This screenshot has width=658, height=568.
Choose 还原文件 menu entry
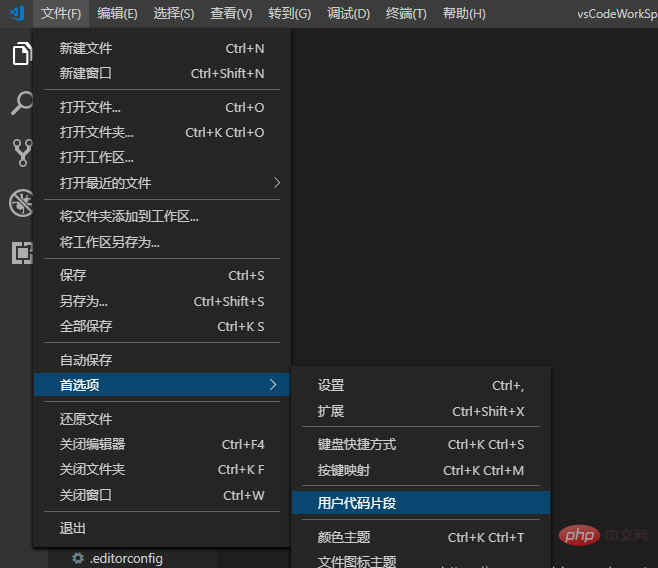pyautogui.click(x=162, y=419)
